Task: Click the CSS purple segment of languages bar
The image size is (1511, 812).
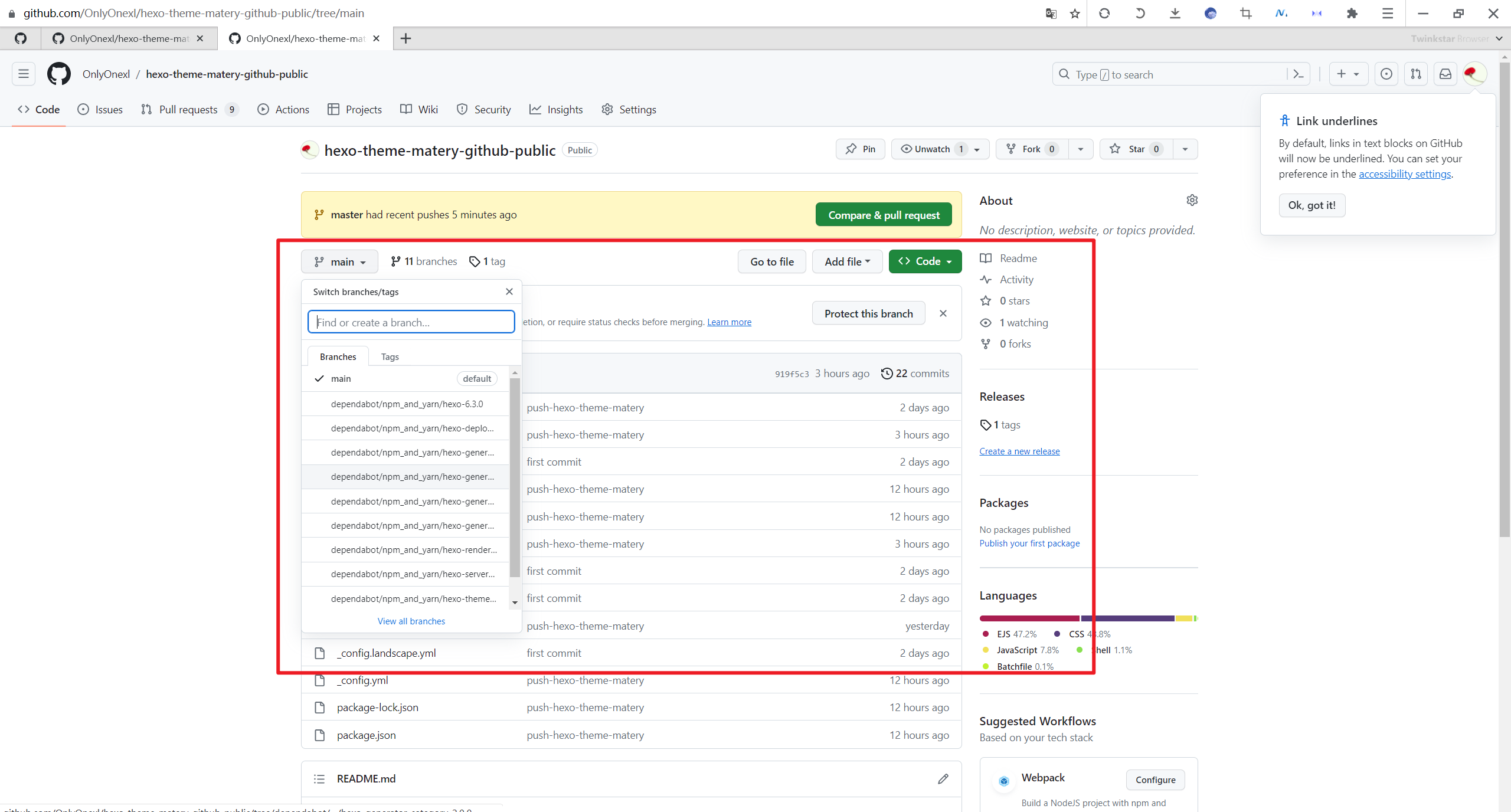Action: point(1127,618)
